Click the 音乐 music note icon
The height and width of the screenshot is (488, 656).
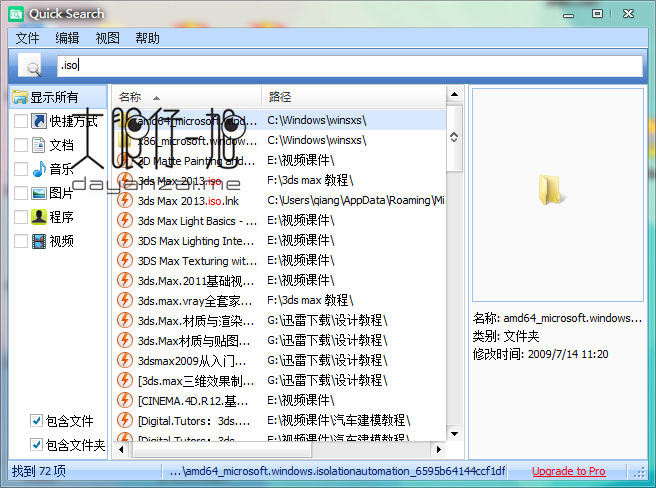pos(39,169)
